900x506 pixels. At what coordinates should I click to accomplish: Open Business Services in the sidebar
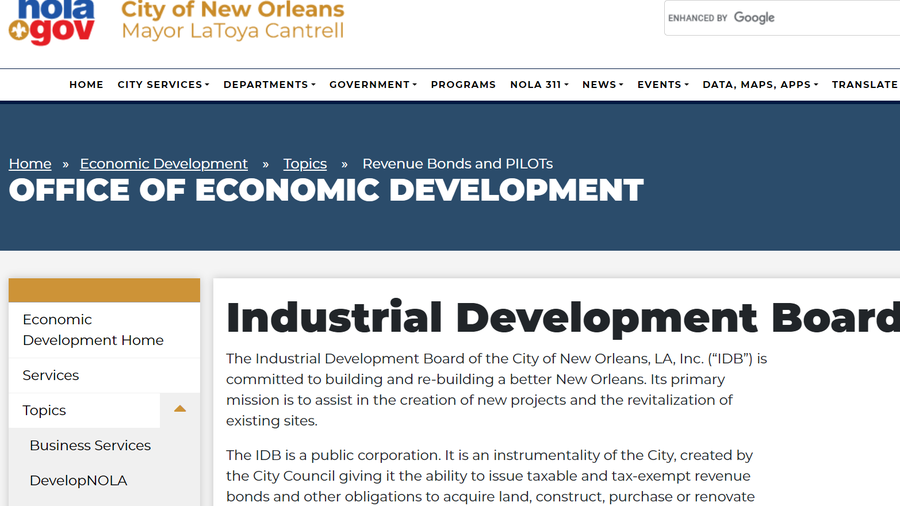click(x=90, y=446)
